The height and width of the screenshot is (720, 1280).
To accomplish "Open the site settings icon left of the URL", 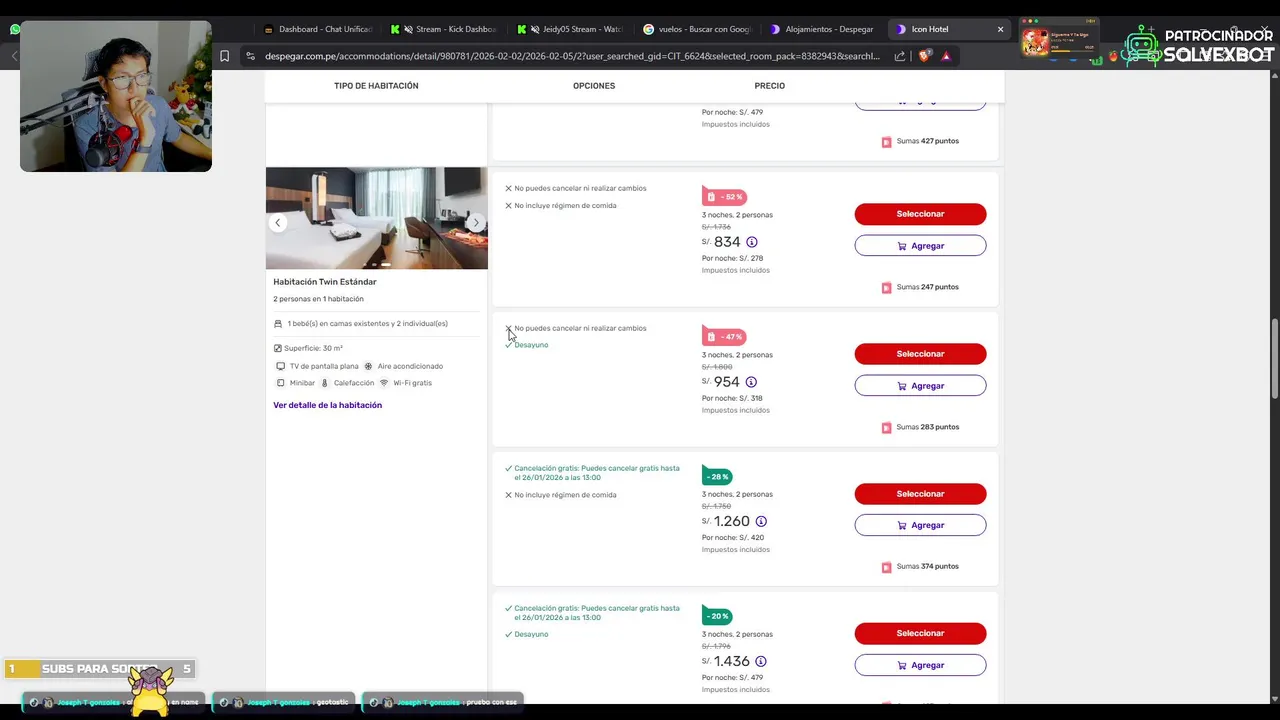I will point(250,56).
